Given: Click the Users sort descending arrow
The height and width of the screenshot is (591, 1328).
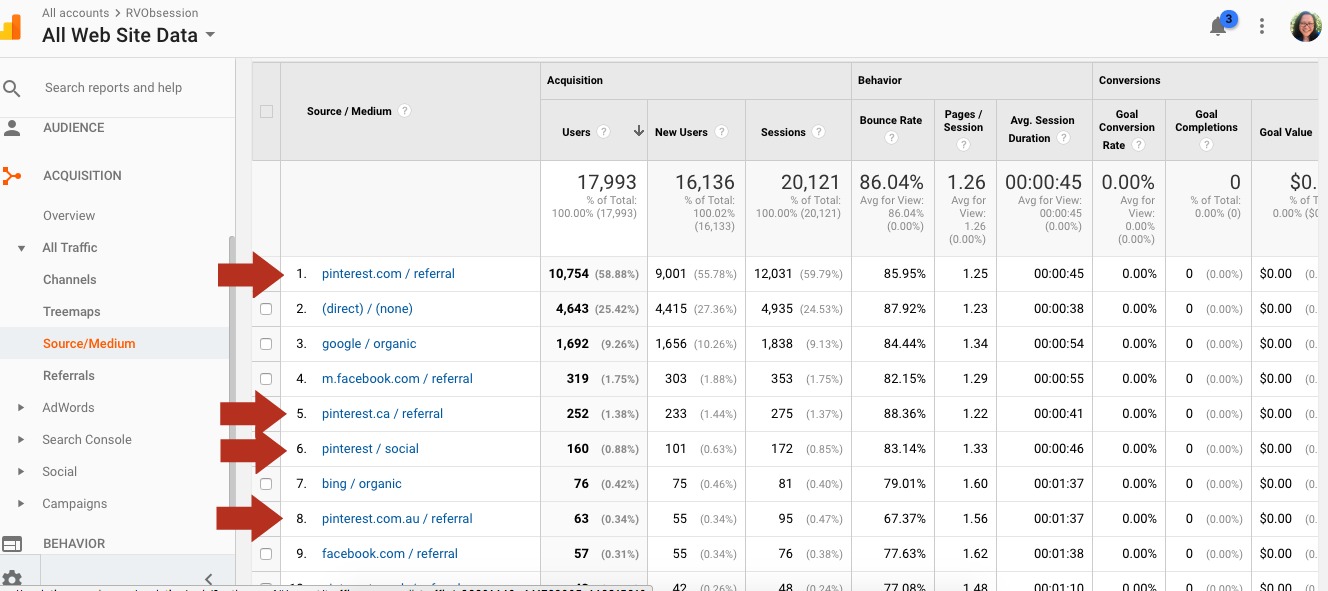Looking at the screenshot, I should click(638, 132).
